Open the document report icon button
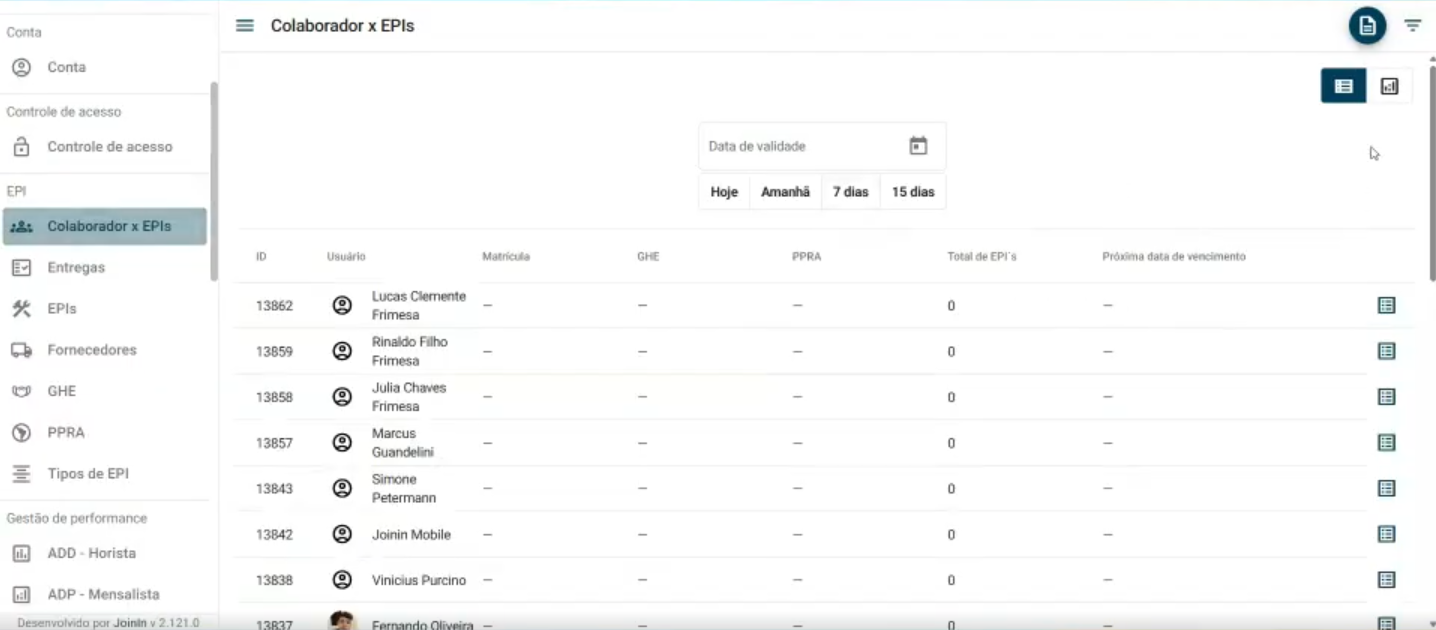 coord(1367,26)
